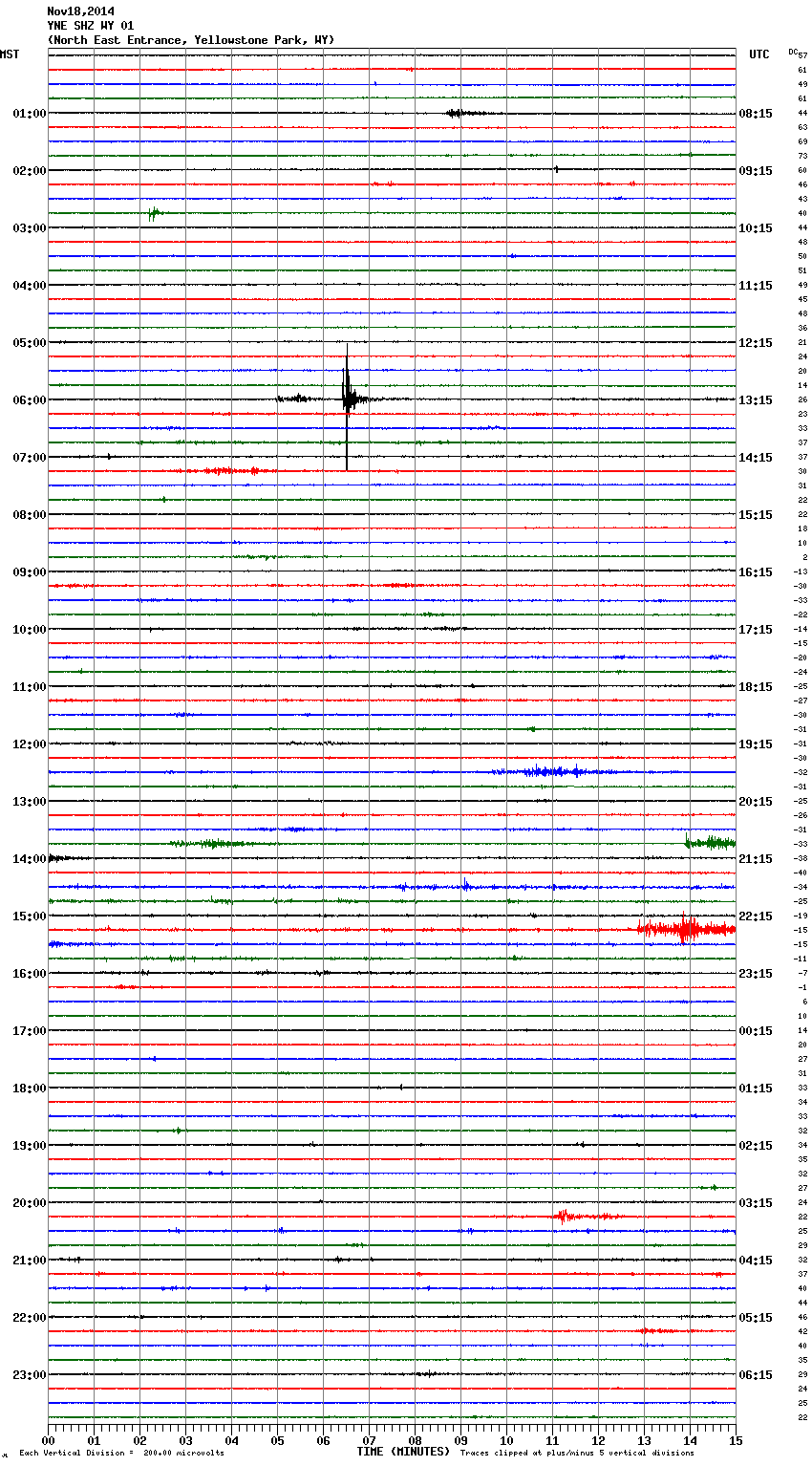Click the UTC column header
This screenshot has height=1466, width=812.
(759, 54)
